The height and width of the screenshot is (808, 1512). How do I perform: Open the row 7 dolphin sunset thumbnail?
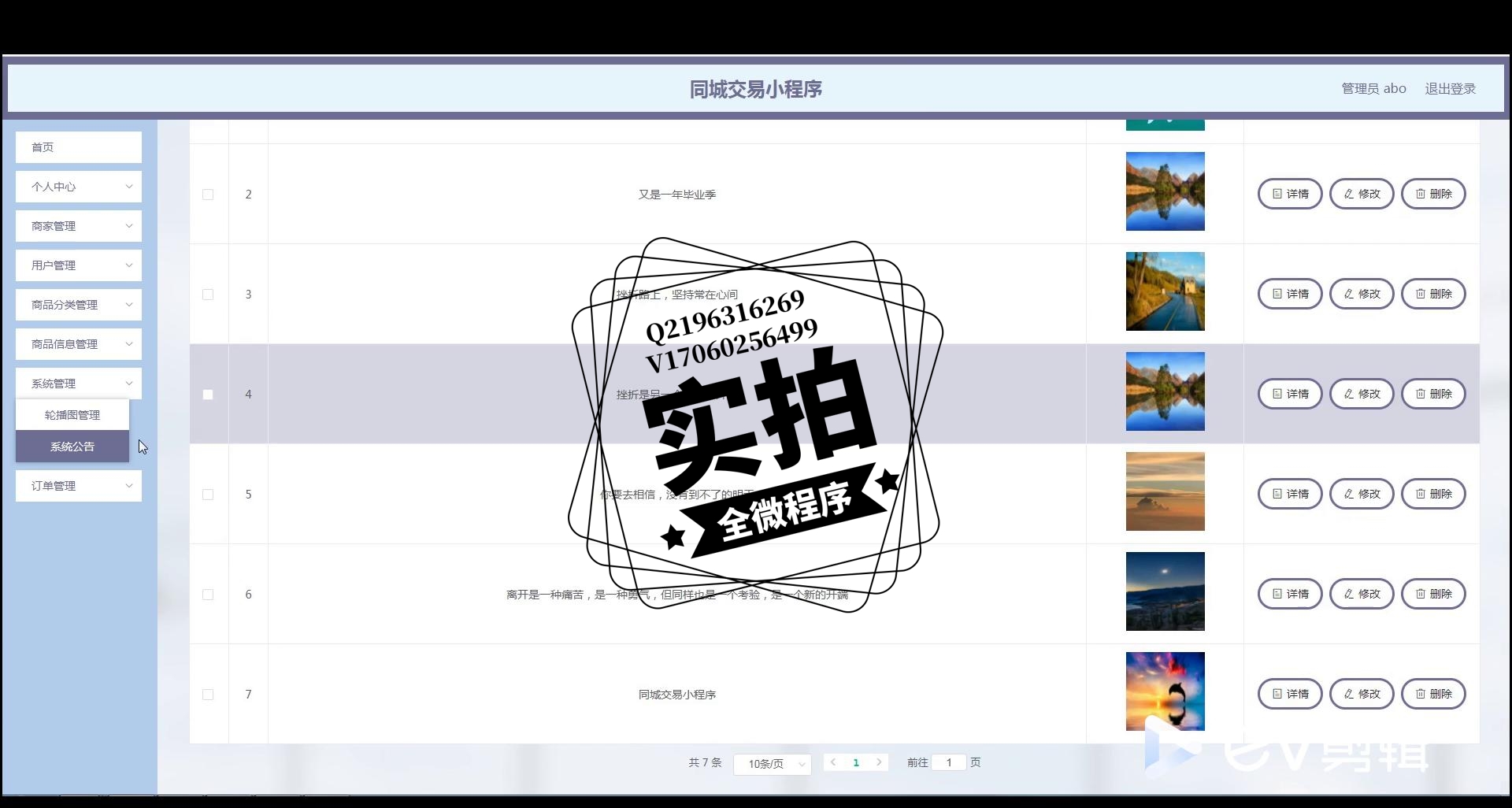click(x=1165, y=691)
